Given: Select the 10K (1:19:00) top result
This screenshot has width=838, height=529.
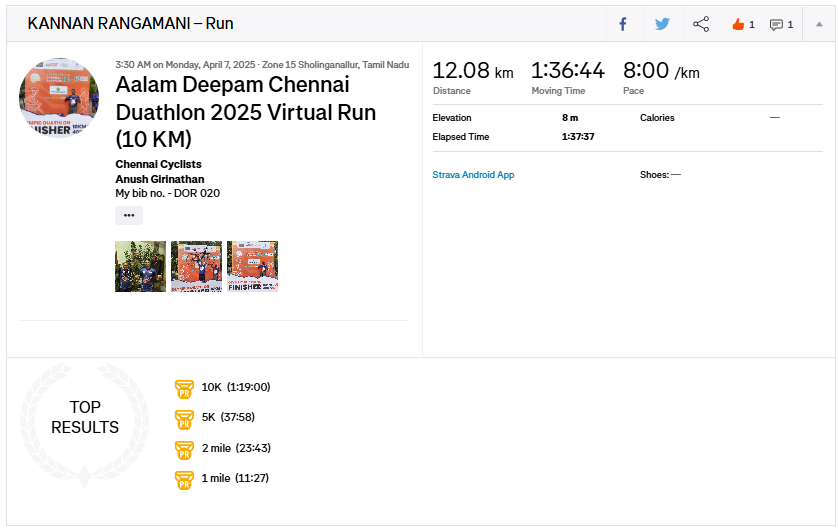Looking at the screenshot, I should click(236, 388).
